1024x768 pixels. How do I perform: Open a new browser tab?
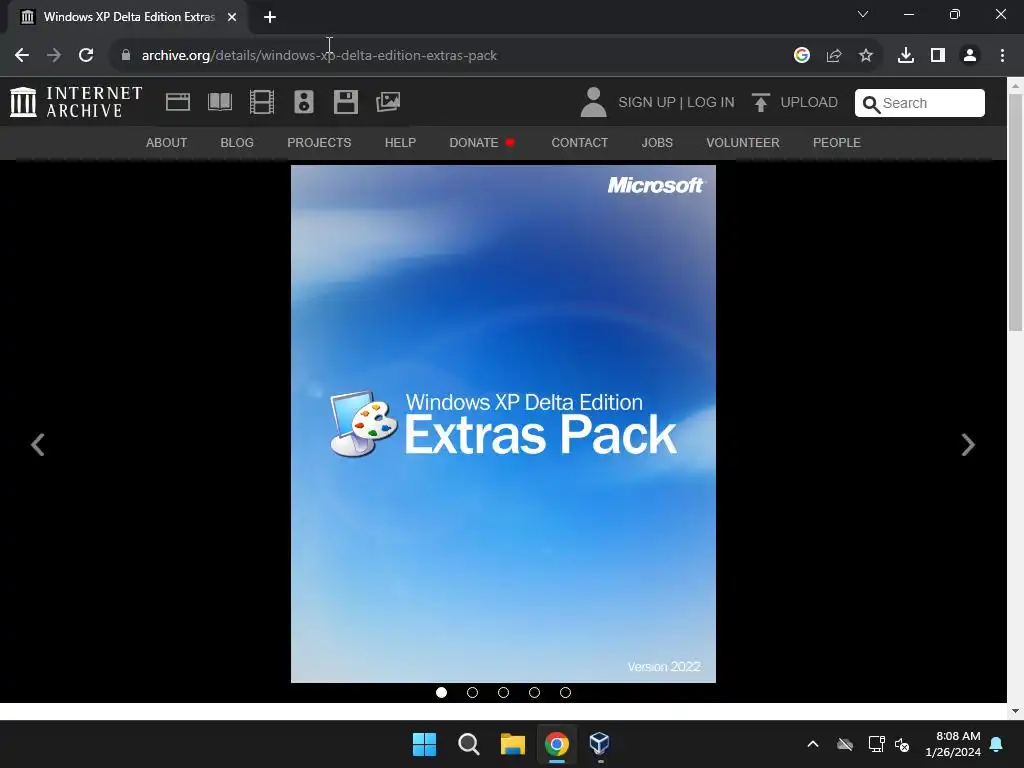pos(270,17)
